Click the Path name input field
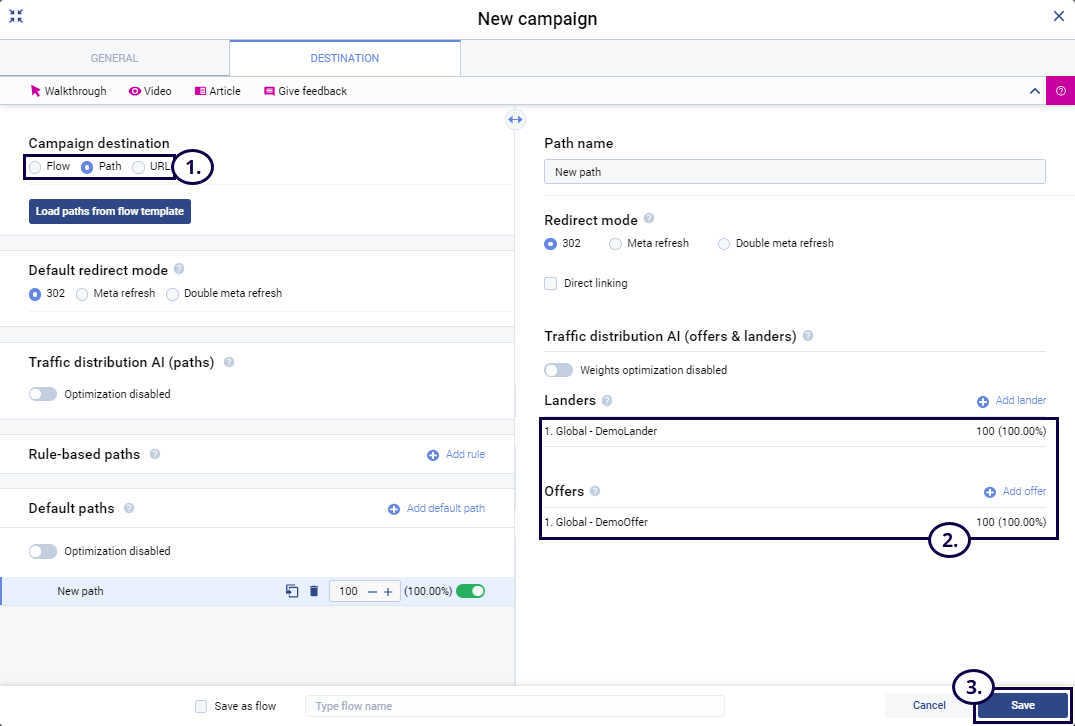The image size is (1075, 726). point(794,172)
